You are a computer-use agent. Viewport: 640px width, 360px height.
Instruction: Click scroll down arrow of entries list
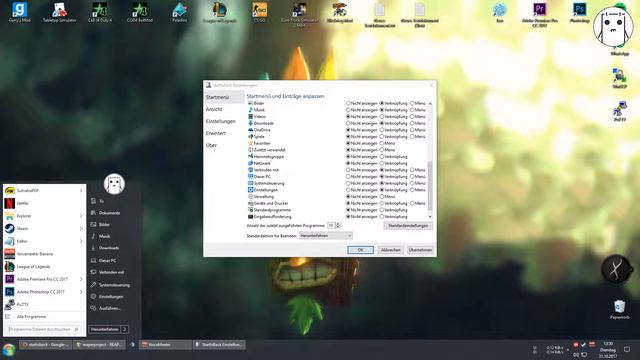(x=430, y=217)
